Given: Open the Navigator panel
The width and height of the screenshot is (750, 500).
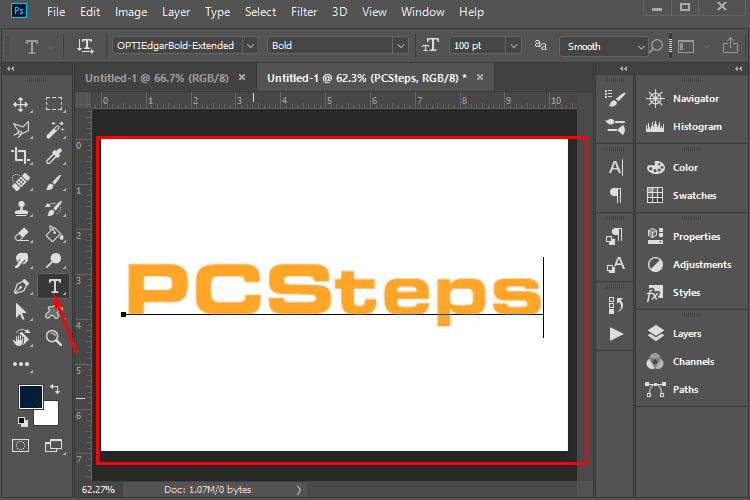Looking at the screenshot, I should coord(683,99).
